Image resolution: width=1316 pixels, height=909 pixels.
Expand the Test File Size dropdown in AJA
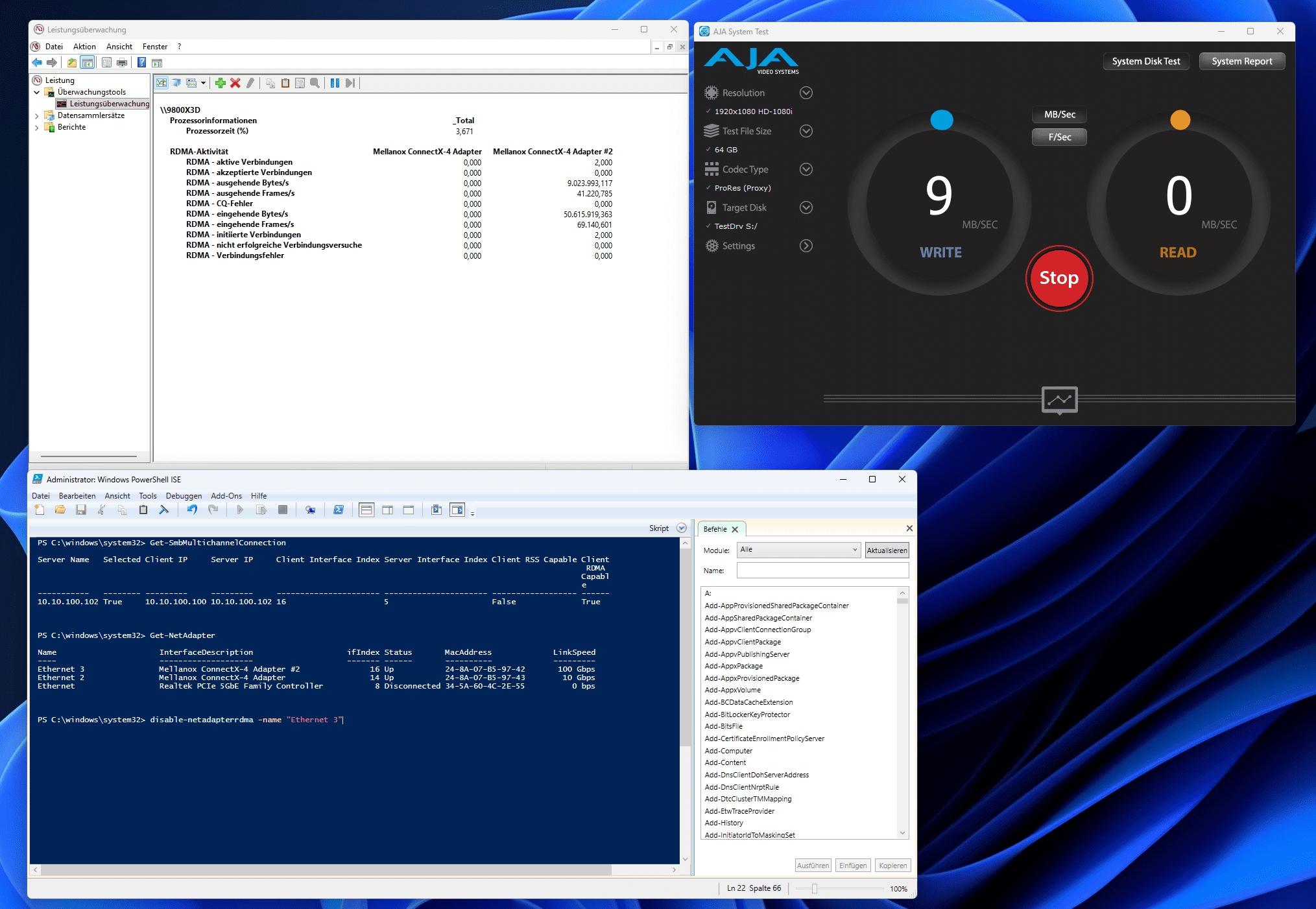click(806, 131)
